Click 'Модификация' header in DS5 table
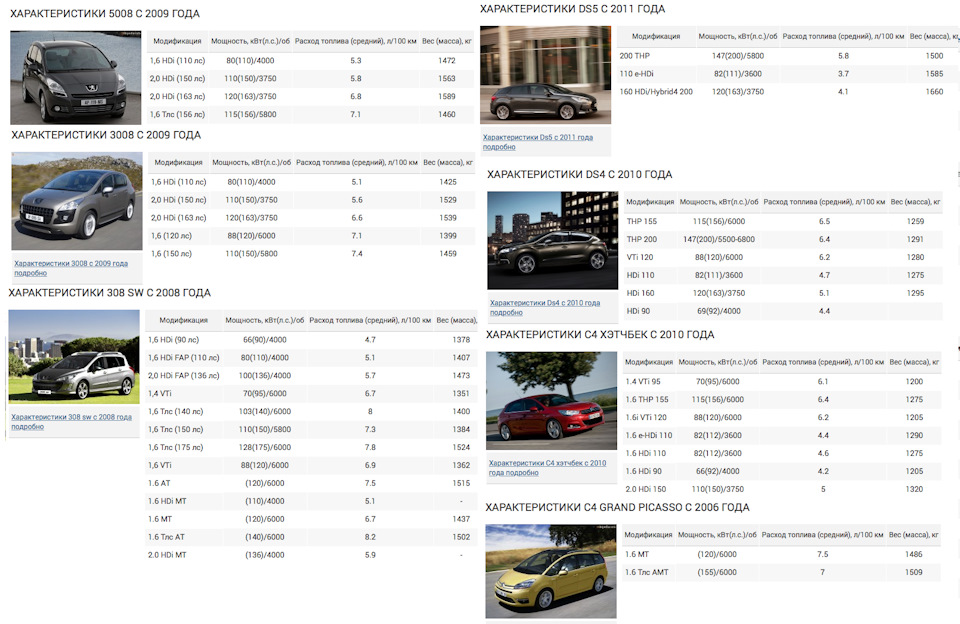The height and width of the screenshot is (624, 960). coord(656,36)
